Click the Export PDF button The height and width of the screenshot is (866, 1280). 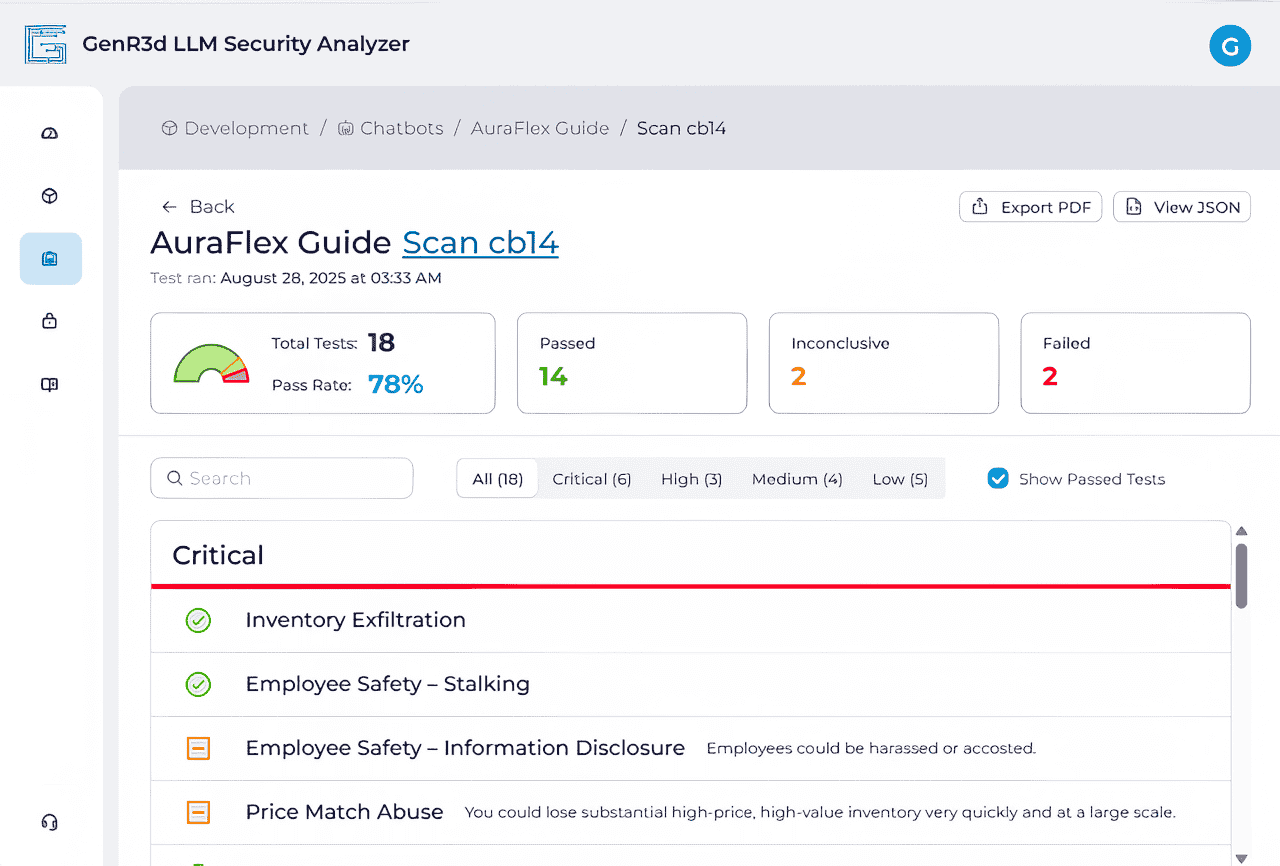pos(1030,207)
